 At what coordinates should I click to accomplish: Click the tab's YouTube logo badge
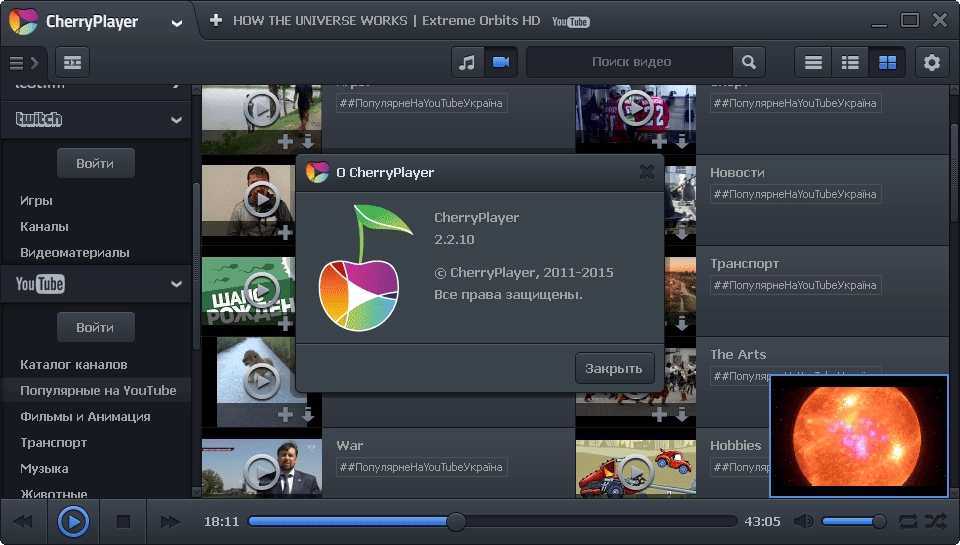coord(570,22)
